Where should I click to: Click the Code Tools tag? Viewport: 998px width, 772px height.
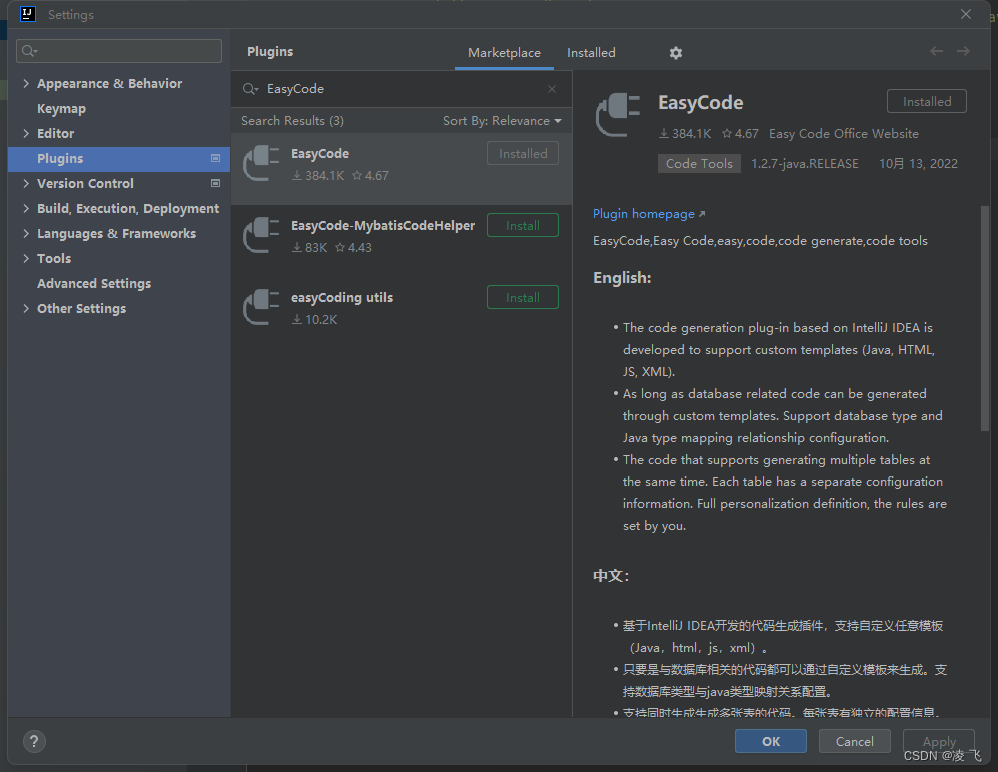[x=699, y=164]
